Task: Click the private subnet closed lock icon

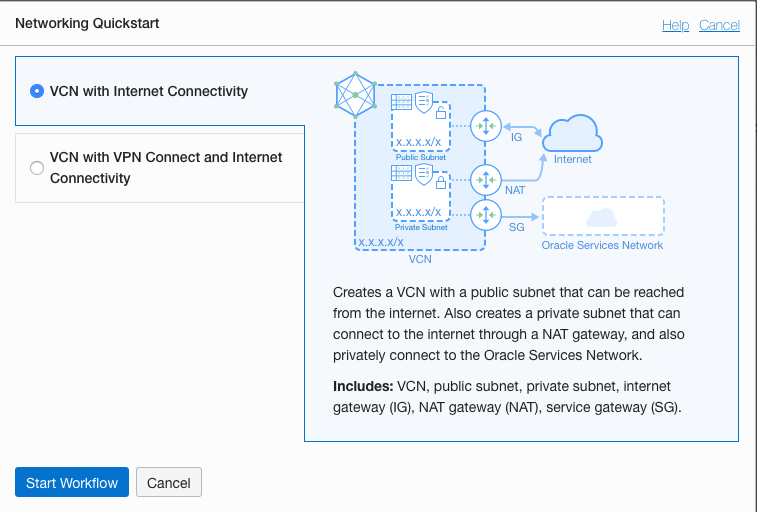Action: 439,183
